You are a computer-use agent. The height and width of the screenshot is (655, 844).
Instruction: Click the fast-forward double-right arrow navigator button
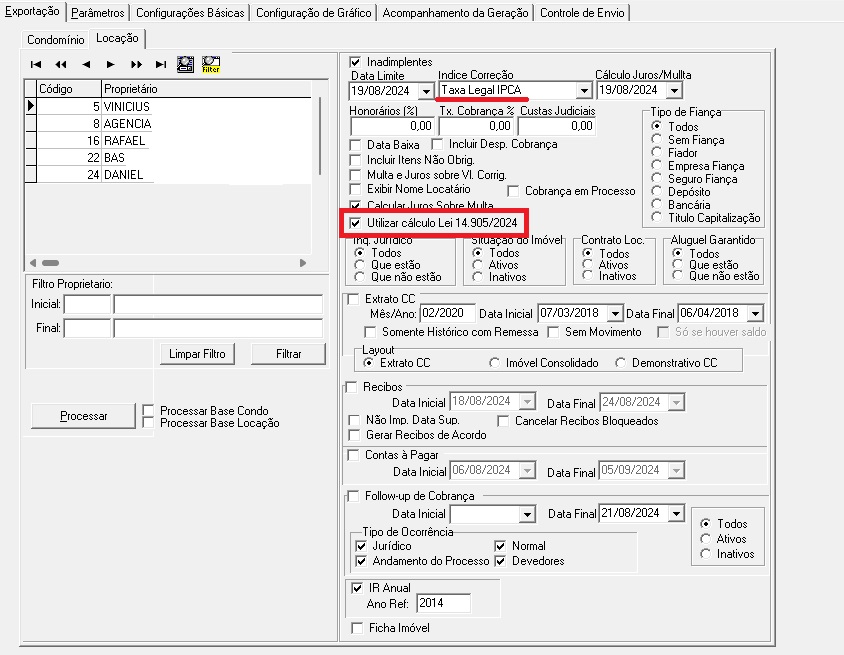(x=136, y=64)
